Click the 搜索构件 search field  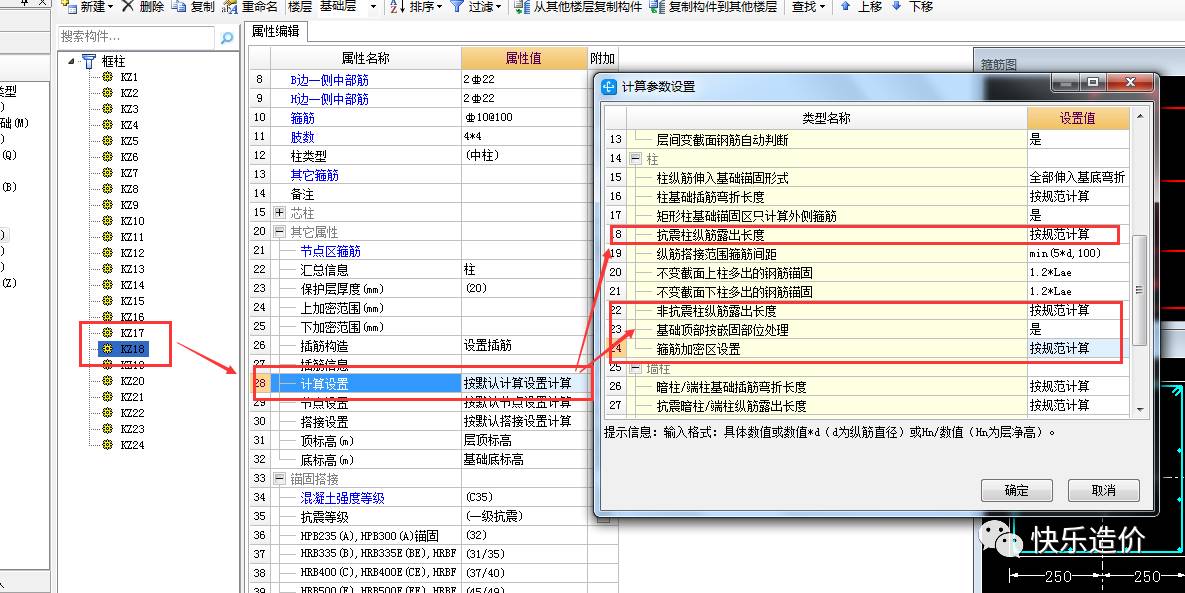(x=140, y=37)
